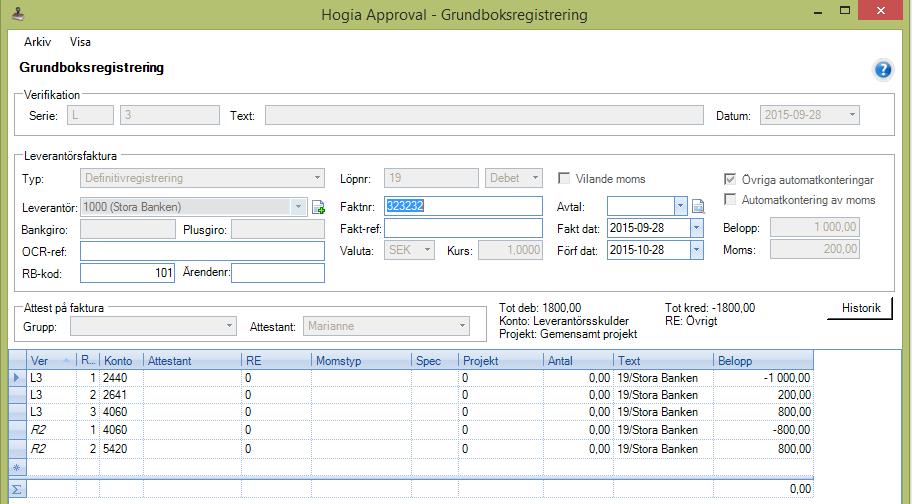Screen dimensions: 912x504
Task: Click the Fakt-ref input field
Action: pos(463,228)
